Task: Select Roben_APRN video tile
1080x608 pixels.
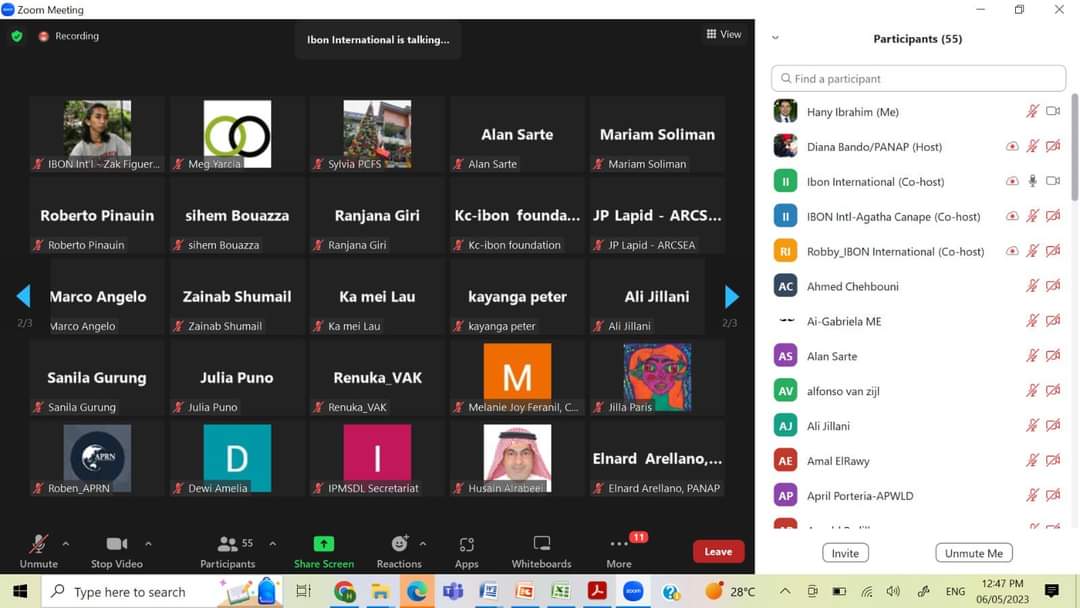Action: pos(97,458)
